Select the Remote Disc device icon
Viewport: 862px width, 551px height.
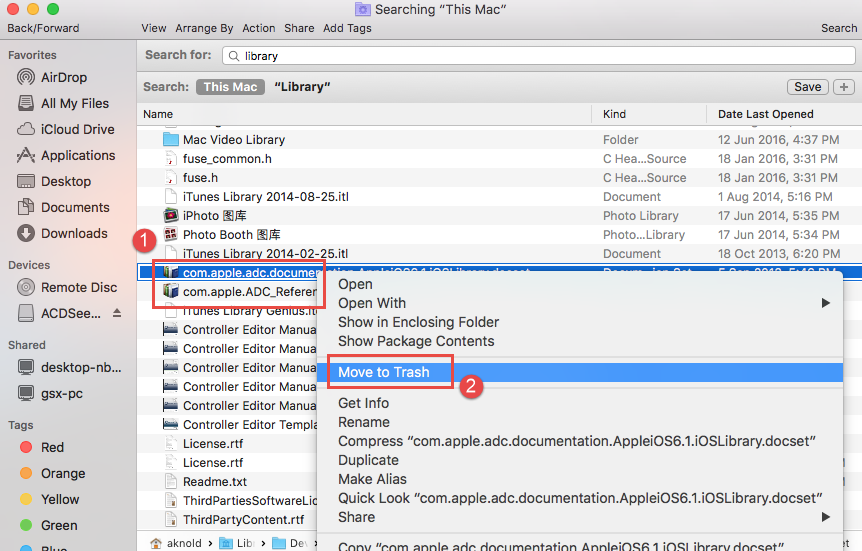[25, 287]
